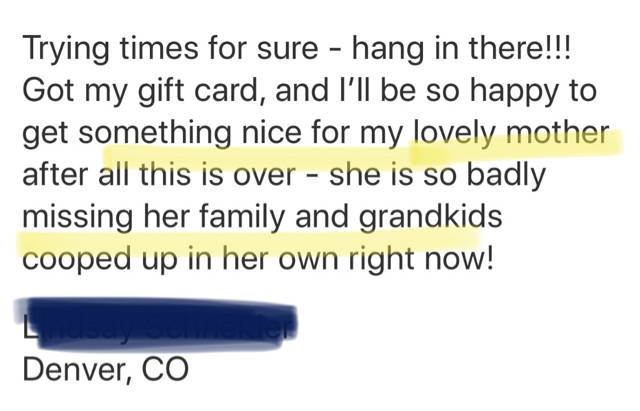Click the yellow highlight below 'missing her family'
640x411 pixels.
coord(249,242)
